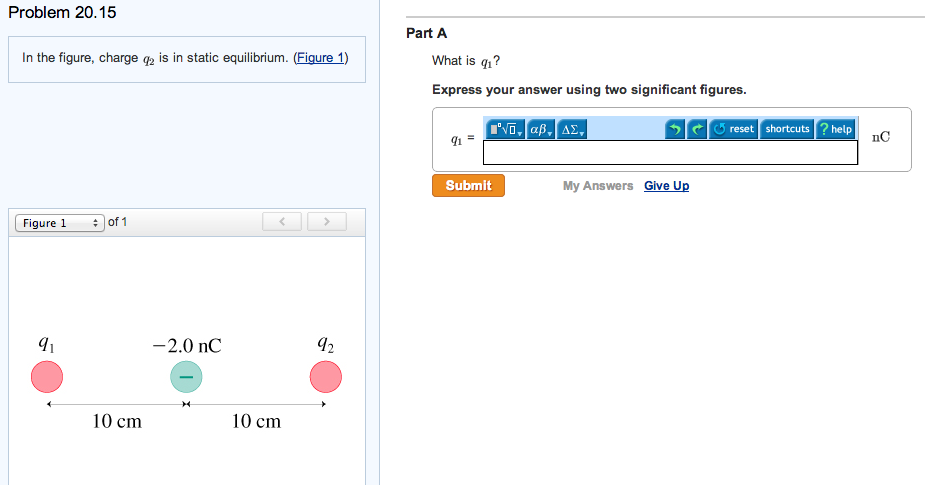925x485 pixels.
Task: Click the q1 red charge circle
Action: (47, 377)
